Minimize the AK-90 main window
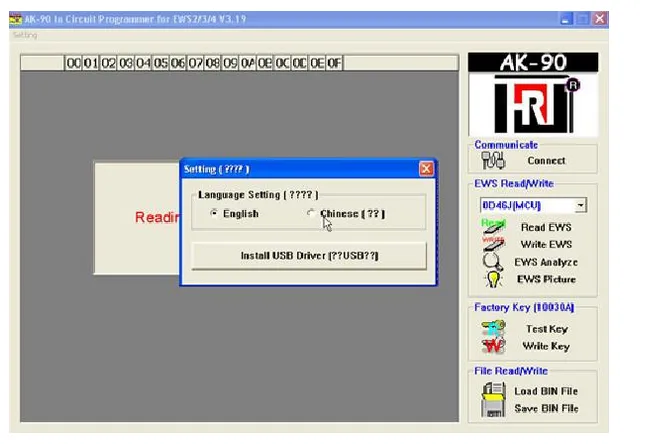This screenshot has width=672, height=444. 566,19
